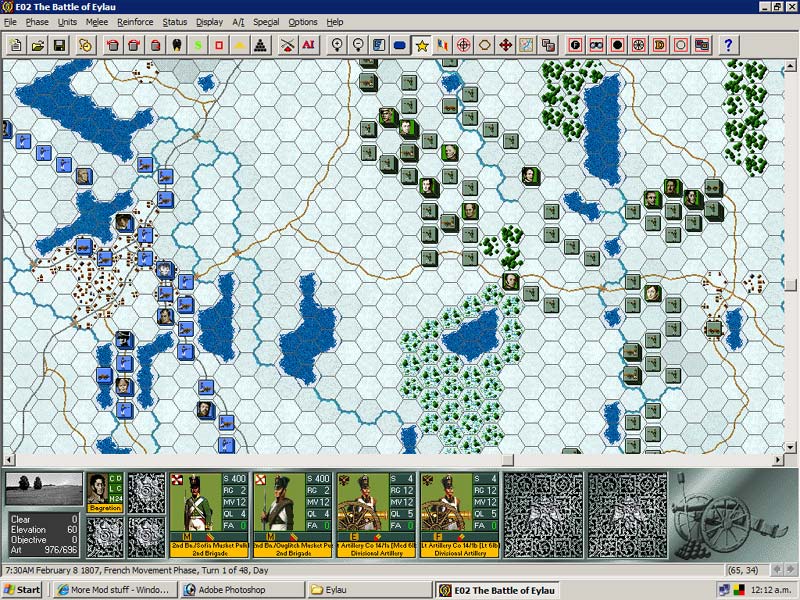Open the Reinforce menu
This screenshot has height=600, width=800.
[x=135, y=22]
